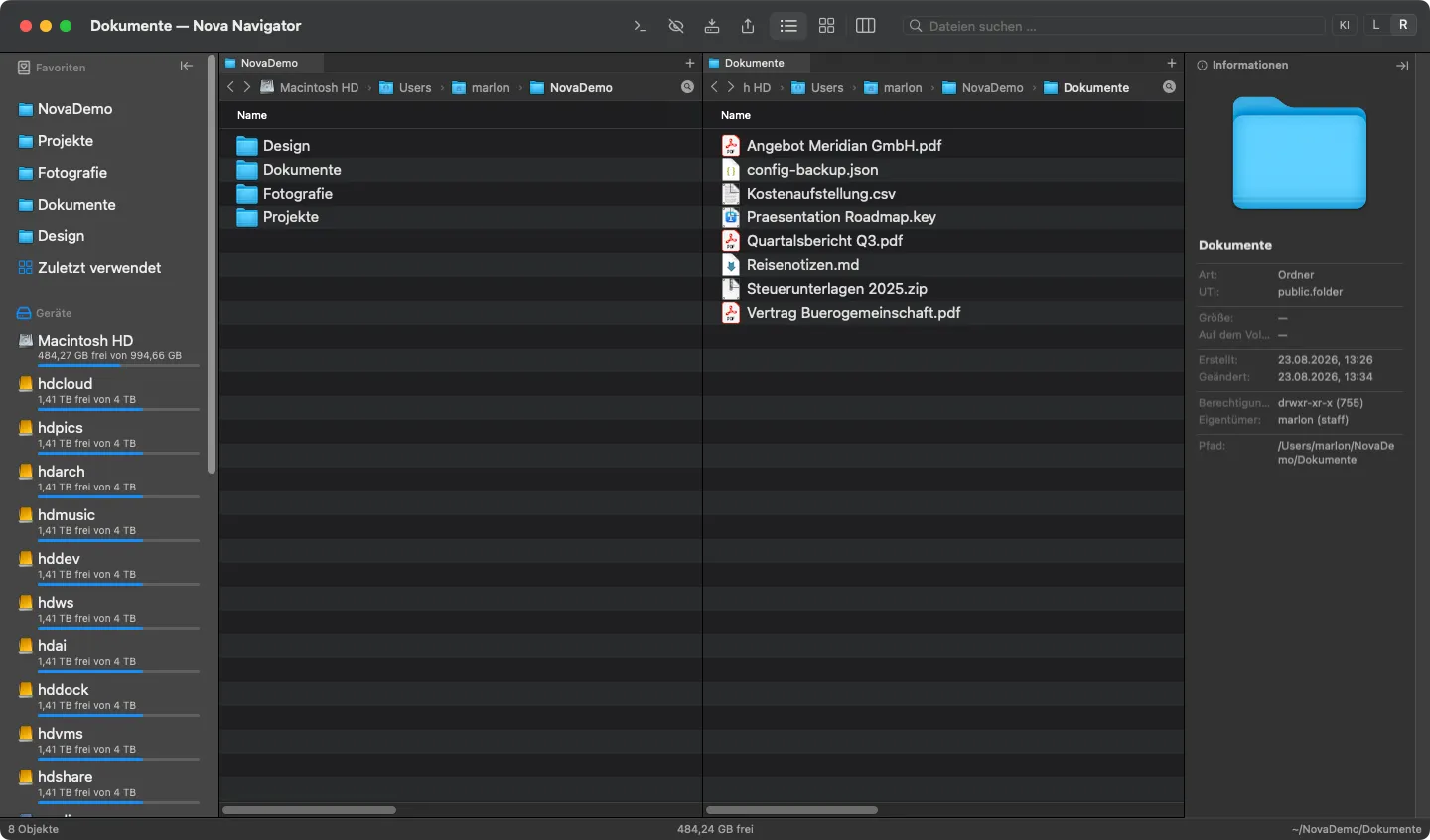Click NovaDemo breadcrumb in right pane

point(982,87)
